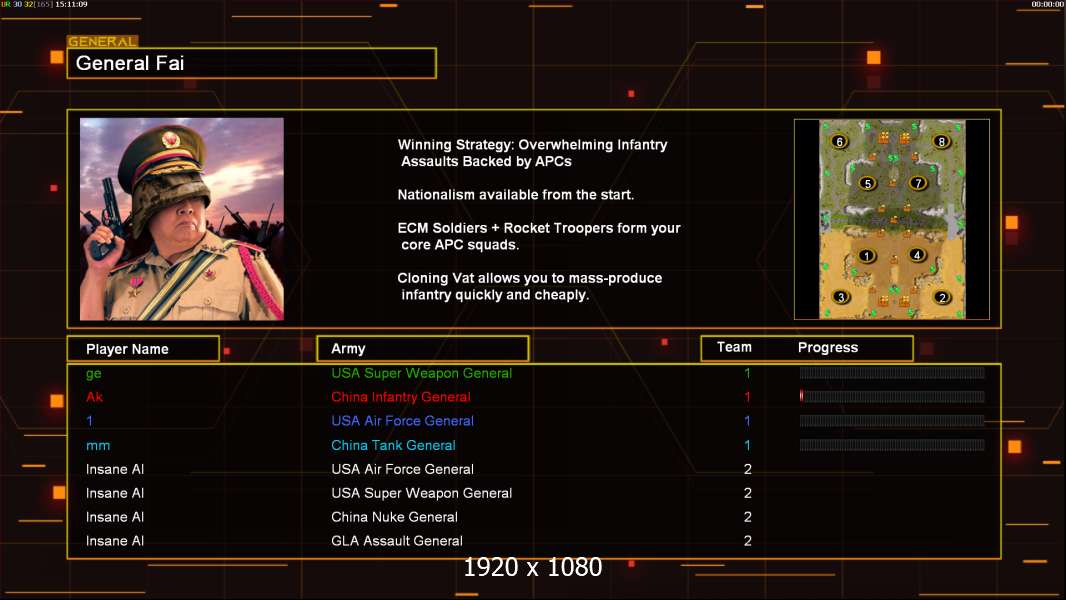Click team number 1 in the Ak row
The width and height of the screenshot is (1066, 600).
point(747,397)
